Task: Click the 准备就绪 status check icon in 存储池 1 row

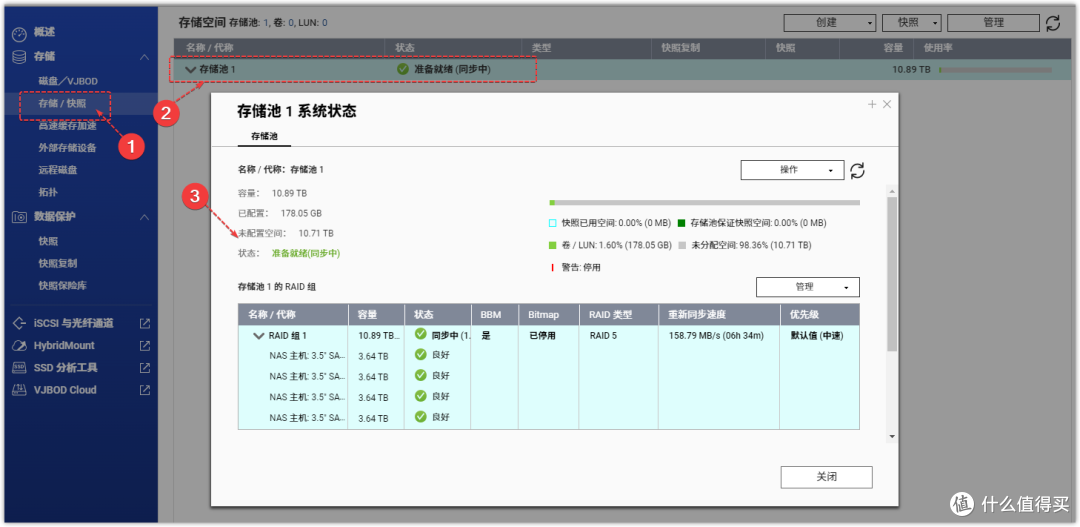Action: [403, 70]
